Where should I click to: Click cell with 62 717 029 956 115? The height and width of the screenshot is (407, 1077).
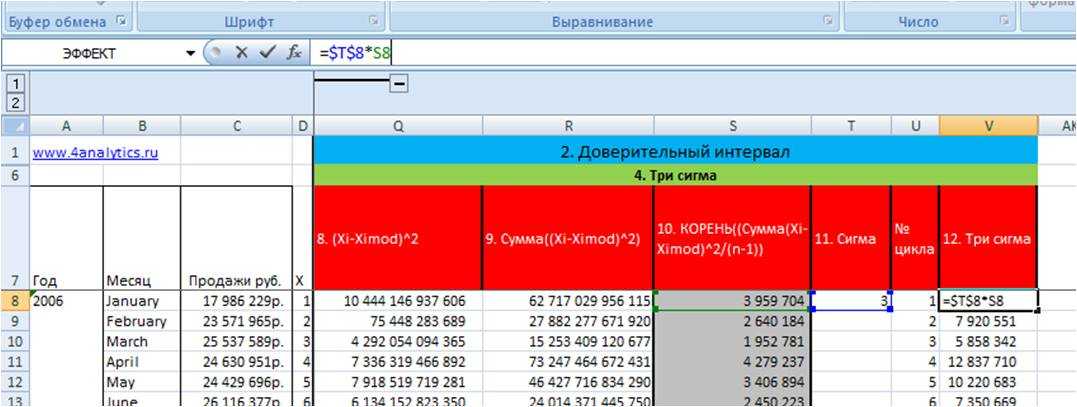(x=568, y=301)
